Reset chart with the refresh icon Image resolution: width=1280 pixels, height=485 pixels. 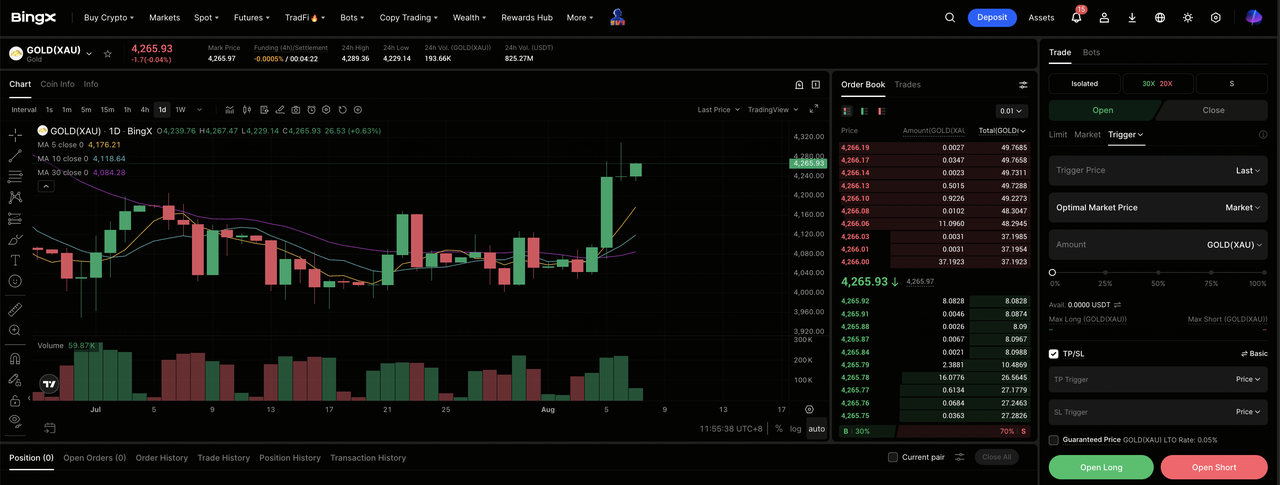click(x=342, y=110)
